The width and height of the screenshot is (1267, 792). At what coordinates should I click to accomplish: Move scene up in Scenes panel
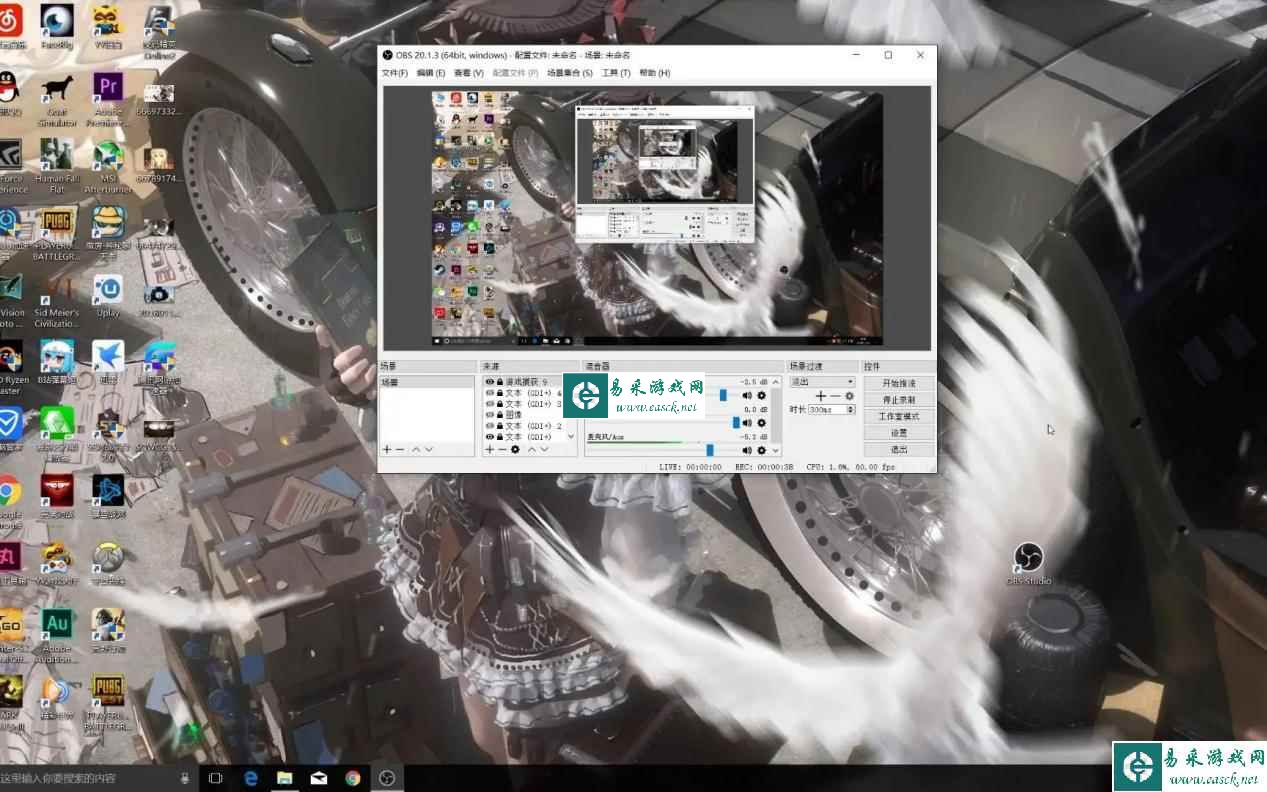click(416, 450)
